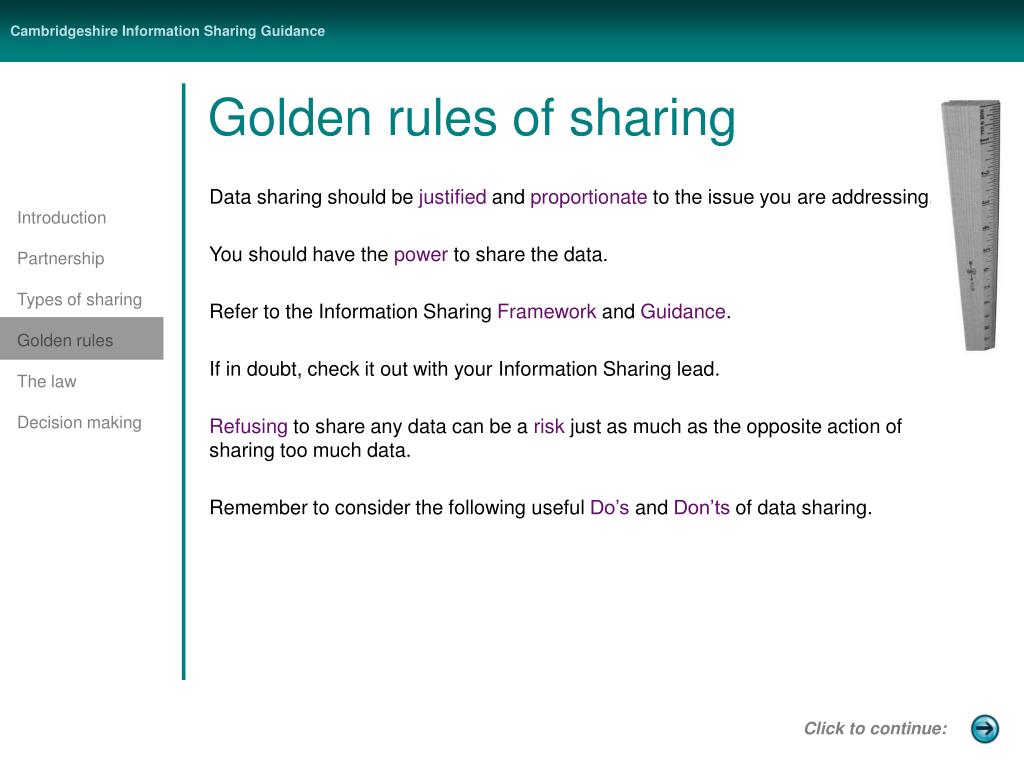Navigate to Decision making

click(80, 423)
